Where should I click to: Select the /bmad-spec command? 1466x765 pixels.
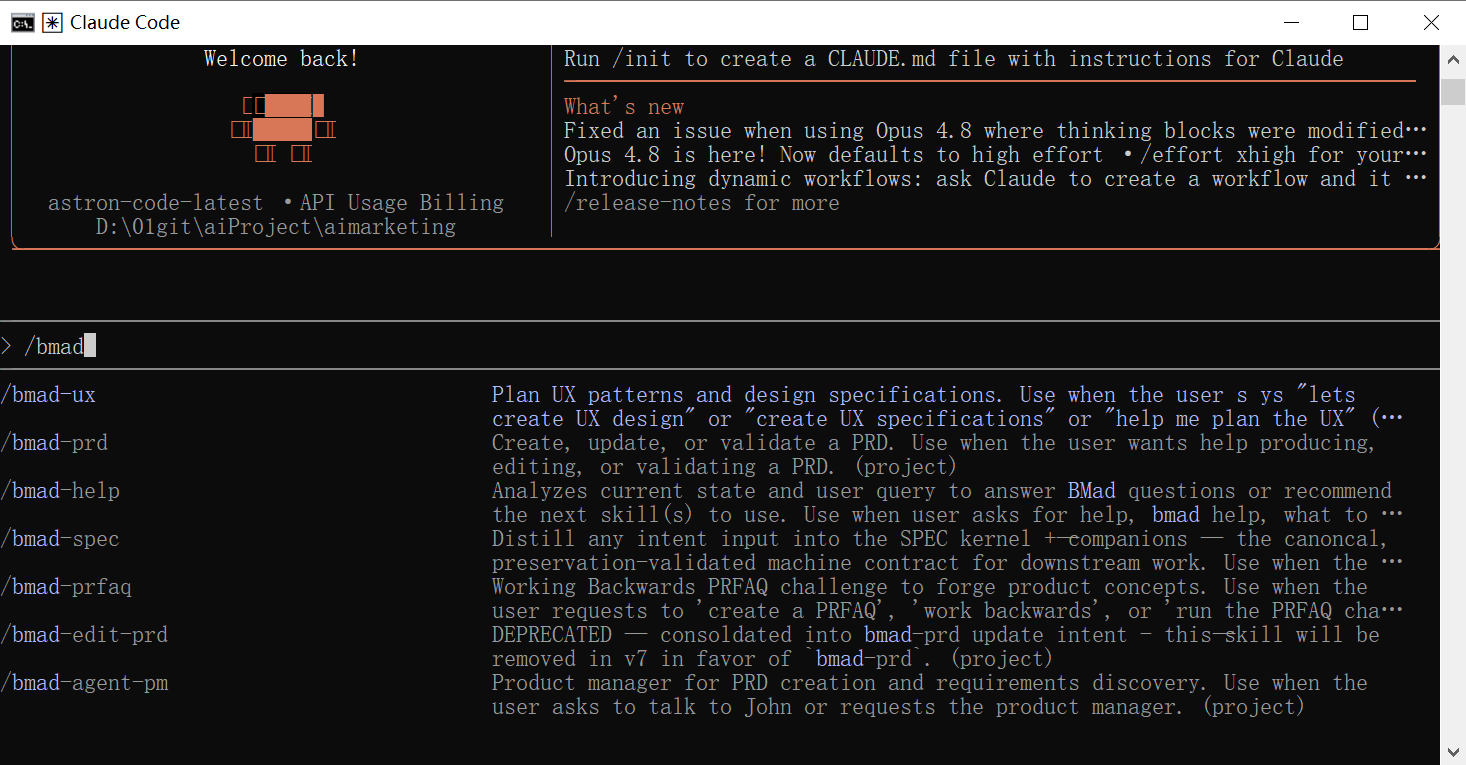60,539
